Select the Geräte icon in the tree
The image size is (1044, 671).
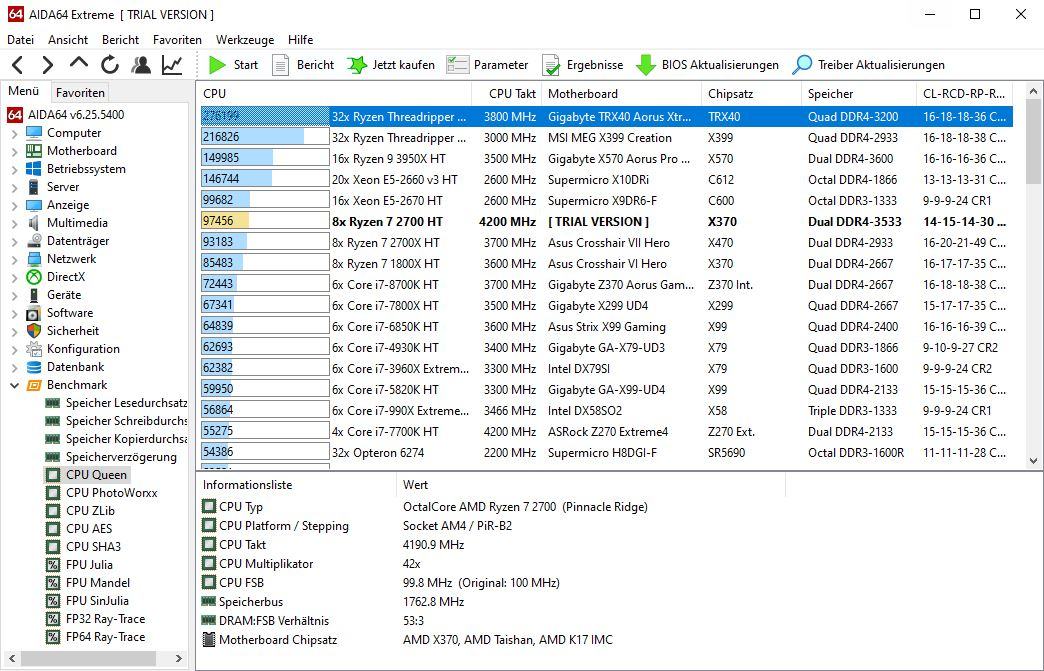pos(33,295)
